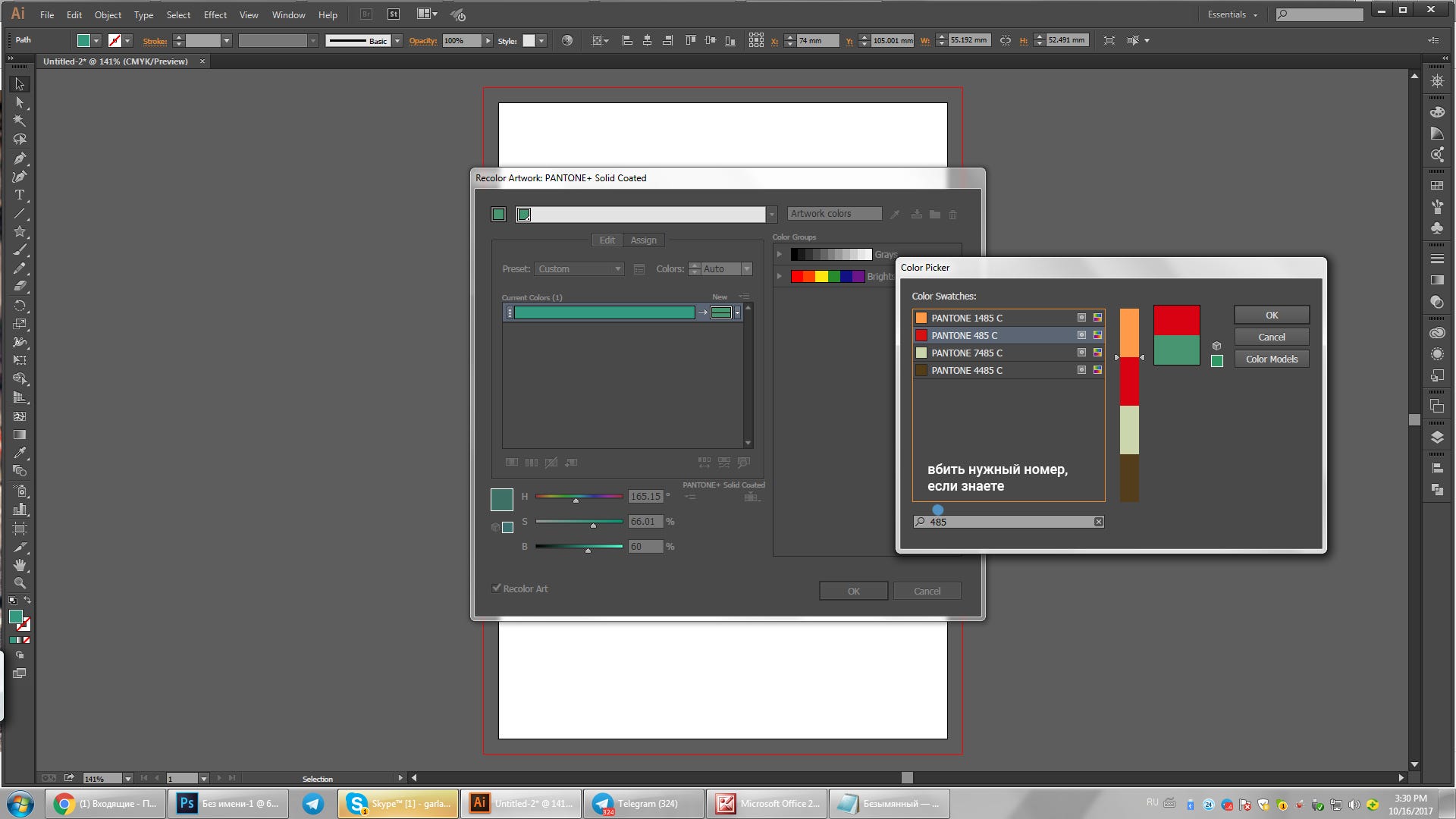Select the Hand tool
This screenshot has height=819, width=1456.
20,565
